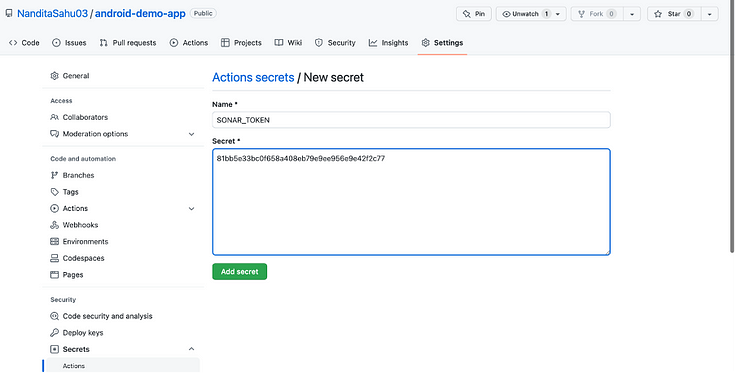736x373 pixels.
Task: Click the Insights graph icon
Action: tap(373, 43)
